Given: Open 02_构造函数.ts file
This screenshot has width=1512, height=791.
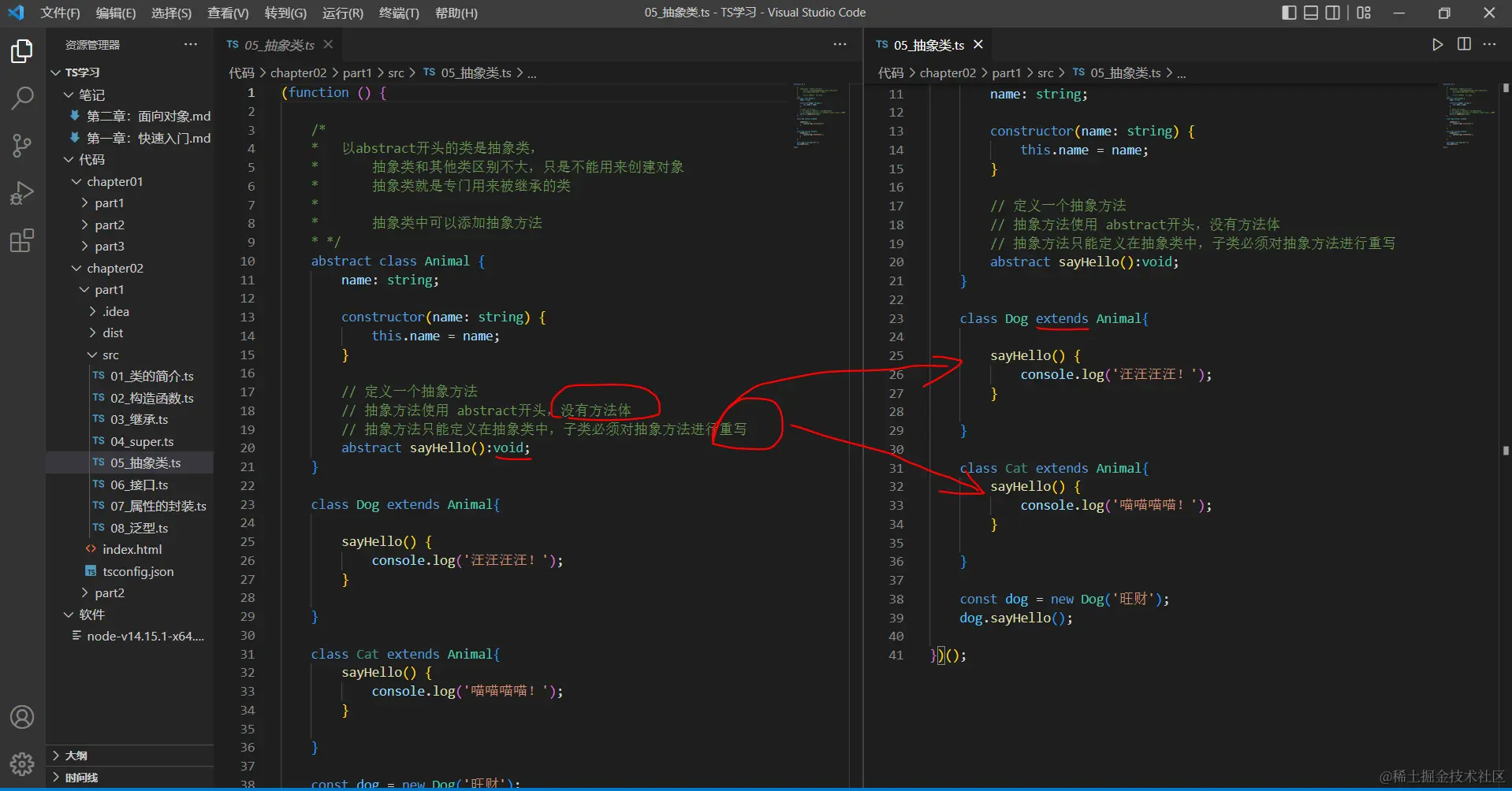Looking at the screenshot, I should tap(129, 399).
